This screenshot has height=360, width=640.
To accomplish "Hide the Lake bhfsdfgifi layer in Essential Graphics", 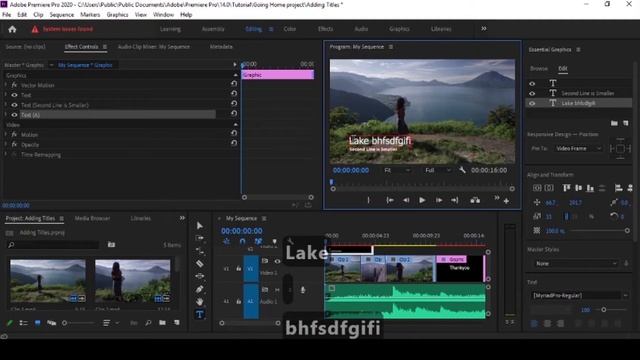I will (x=532, y=103).
